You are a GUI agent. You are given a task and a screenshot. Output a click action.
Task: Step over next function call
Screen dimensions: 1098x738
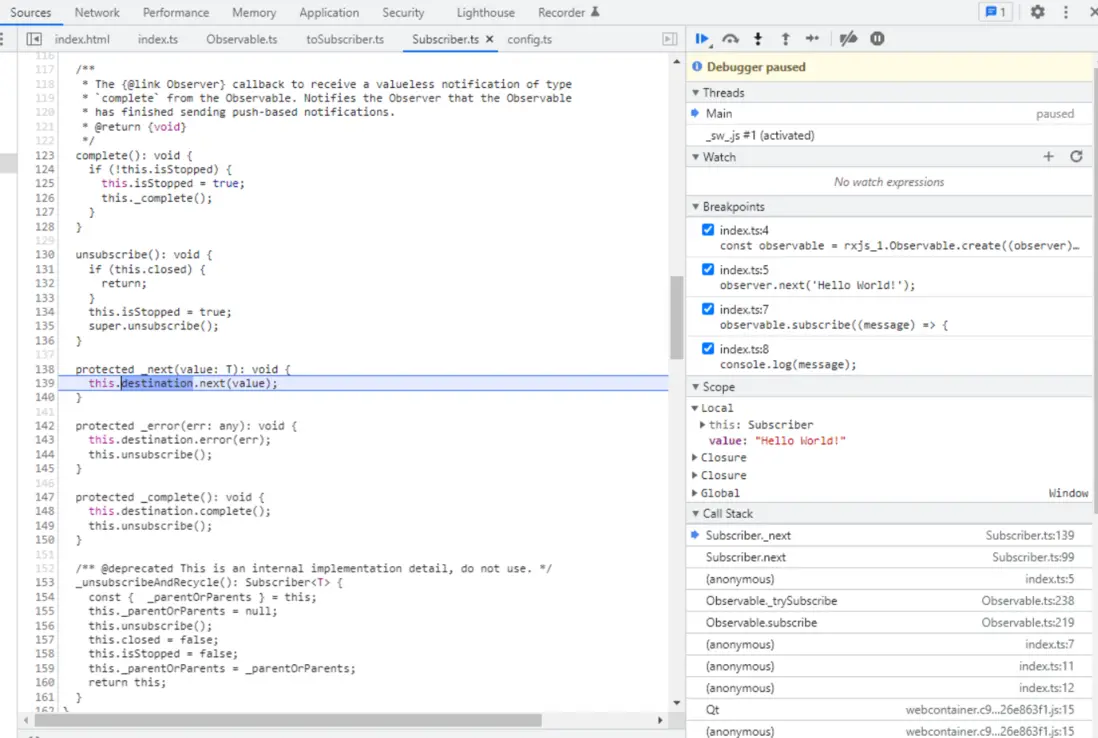(x=731, y=39)
